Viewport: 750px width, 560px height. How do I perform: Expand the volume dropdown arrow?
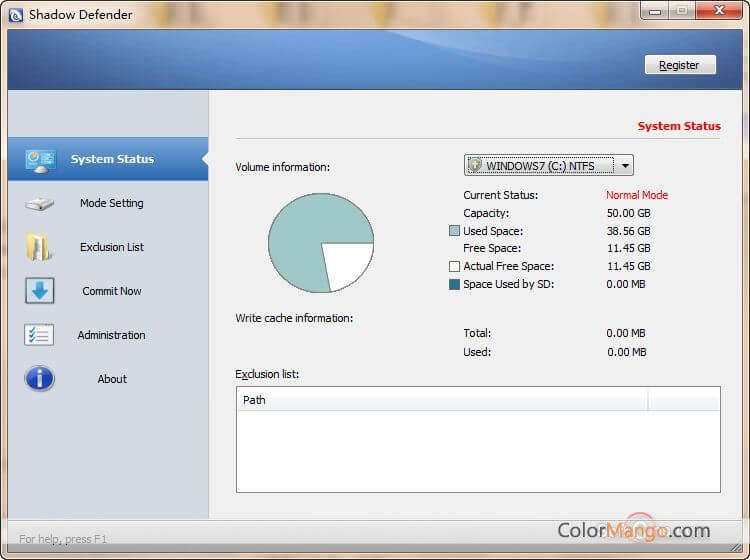(x=625, y=165)
